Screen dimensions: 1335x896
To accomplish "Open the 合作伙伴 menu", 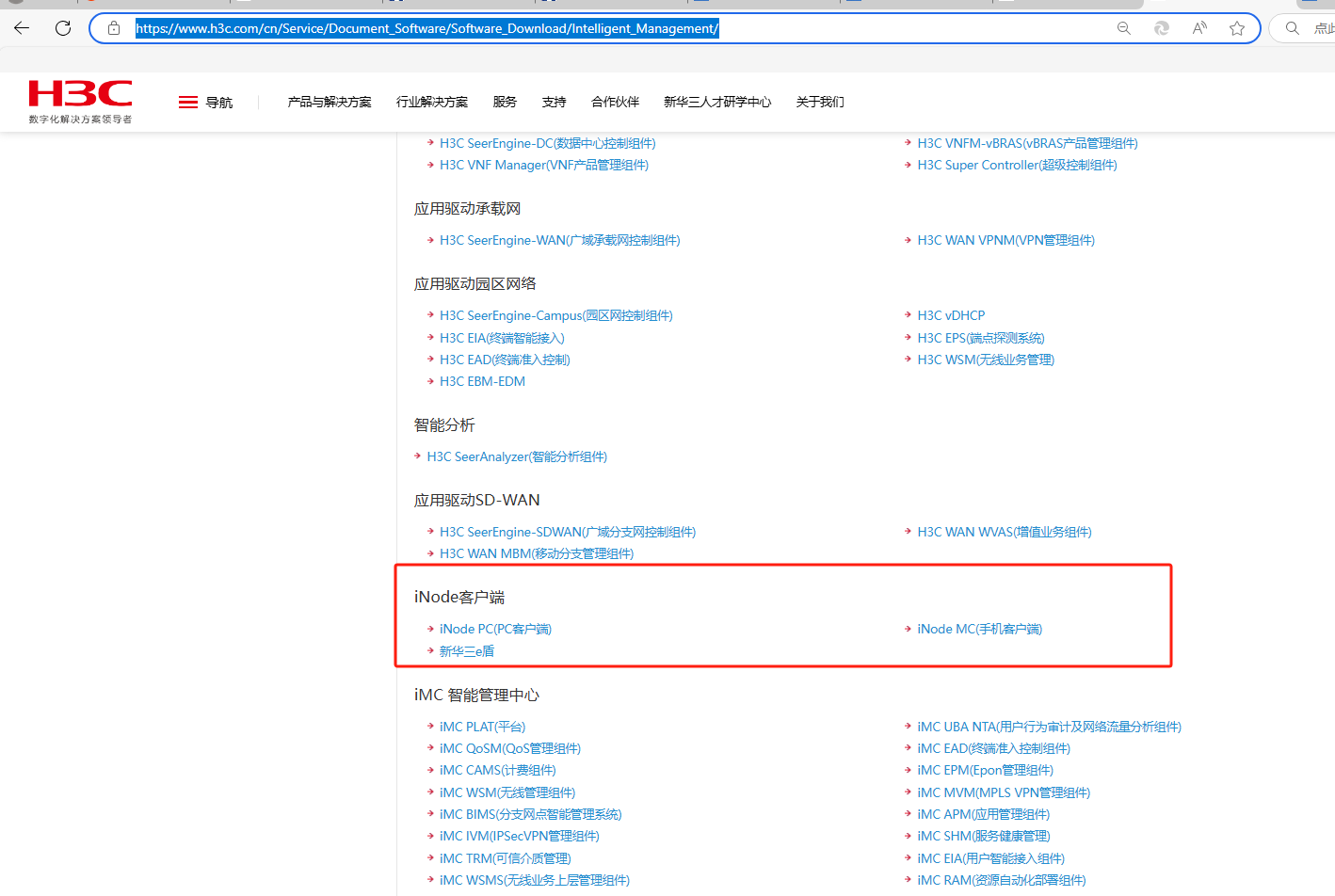I will tap(615, 102).
